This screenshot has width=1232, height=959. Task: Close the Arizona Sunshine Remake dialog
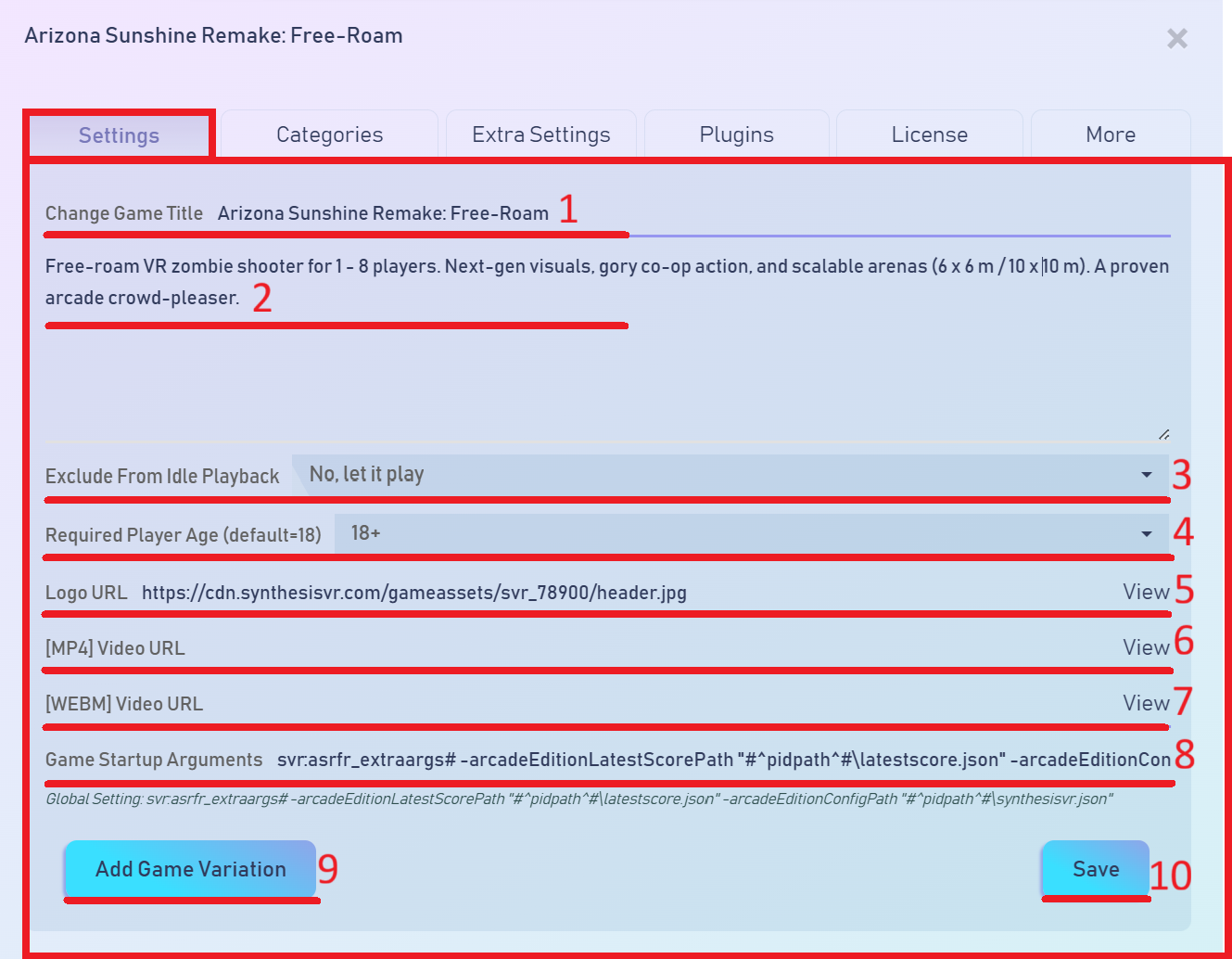click(1177, 38)
